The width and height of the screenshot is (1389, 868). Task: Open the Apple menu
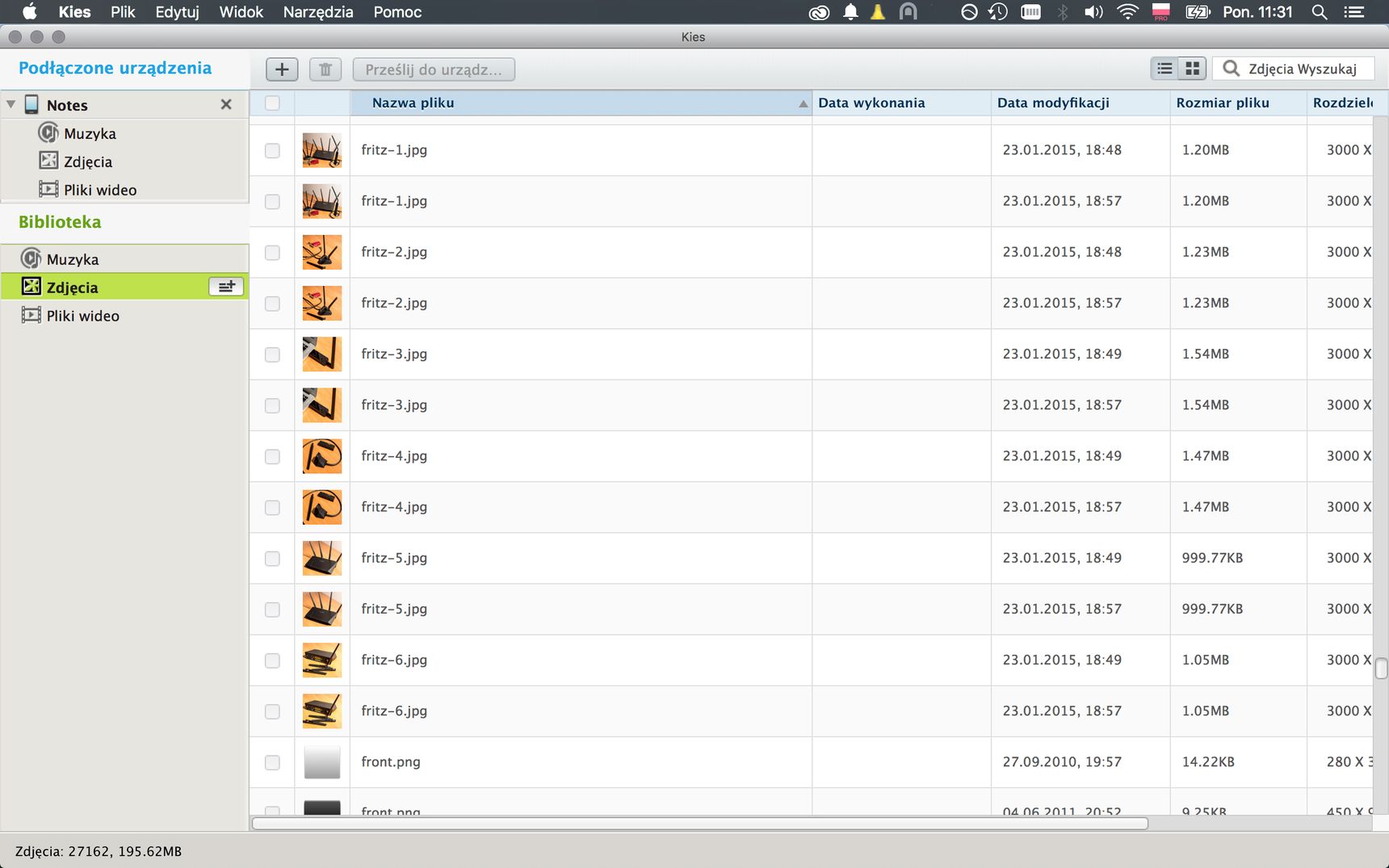pos(29,12)
